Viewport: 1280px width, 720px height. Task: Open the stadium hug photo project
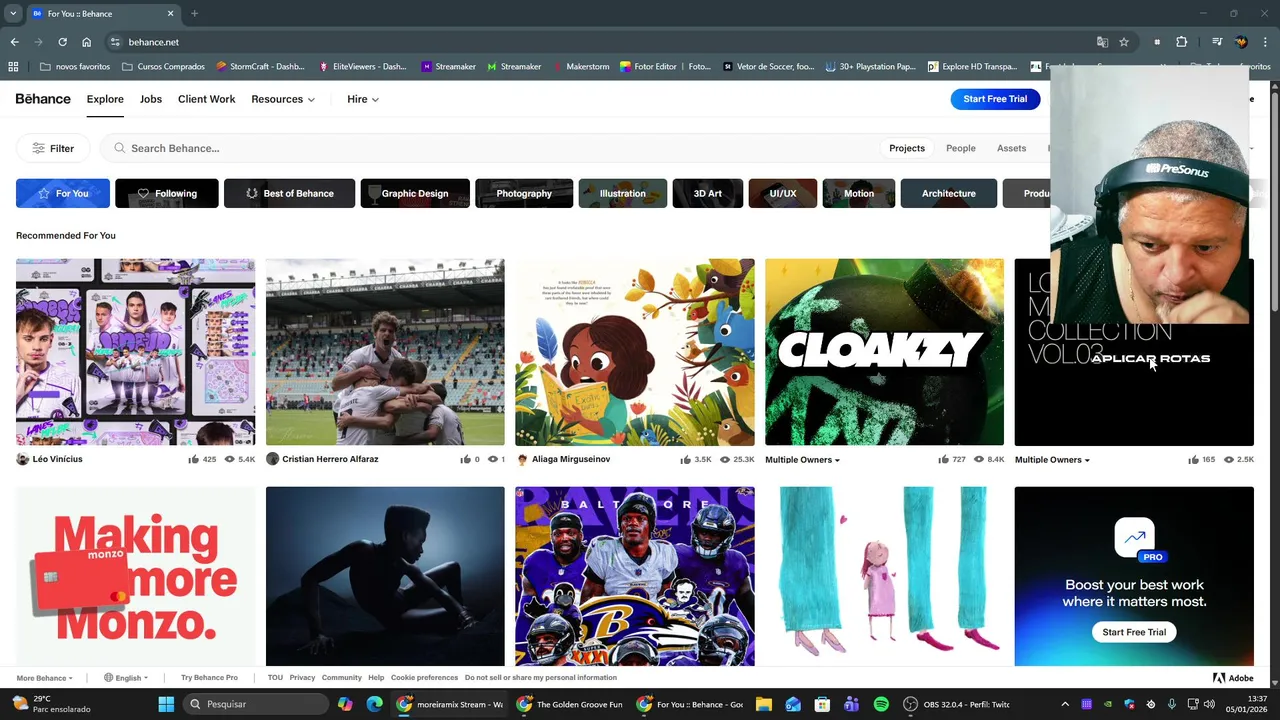tap(385, 352)
